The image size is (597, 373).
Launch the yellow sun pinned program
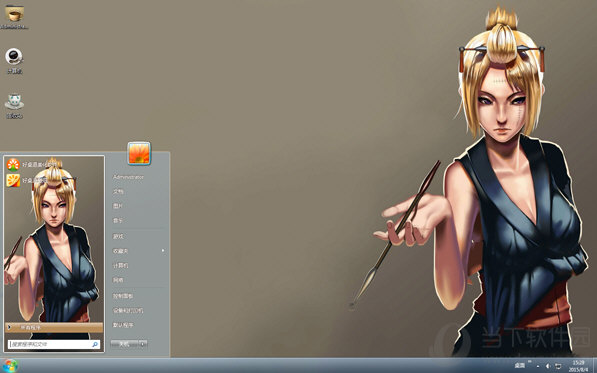[13, 180]
